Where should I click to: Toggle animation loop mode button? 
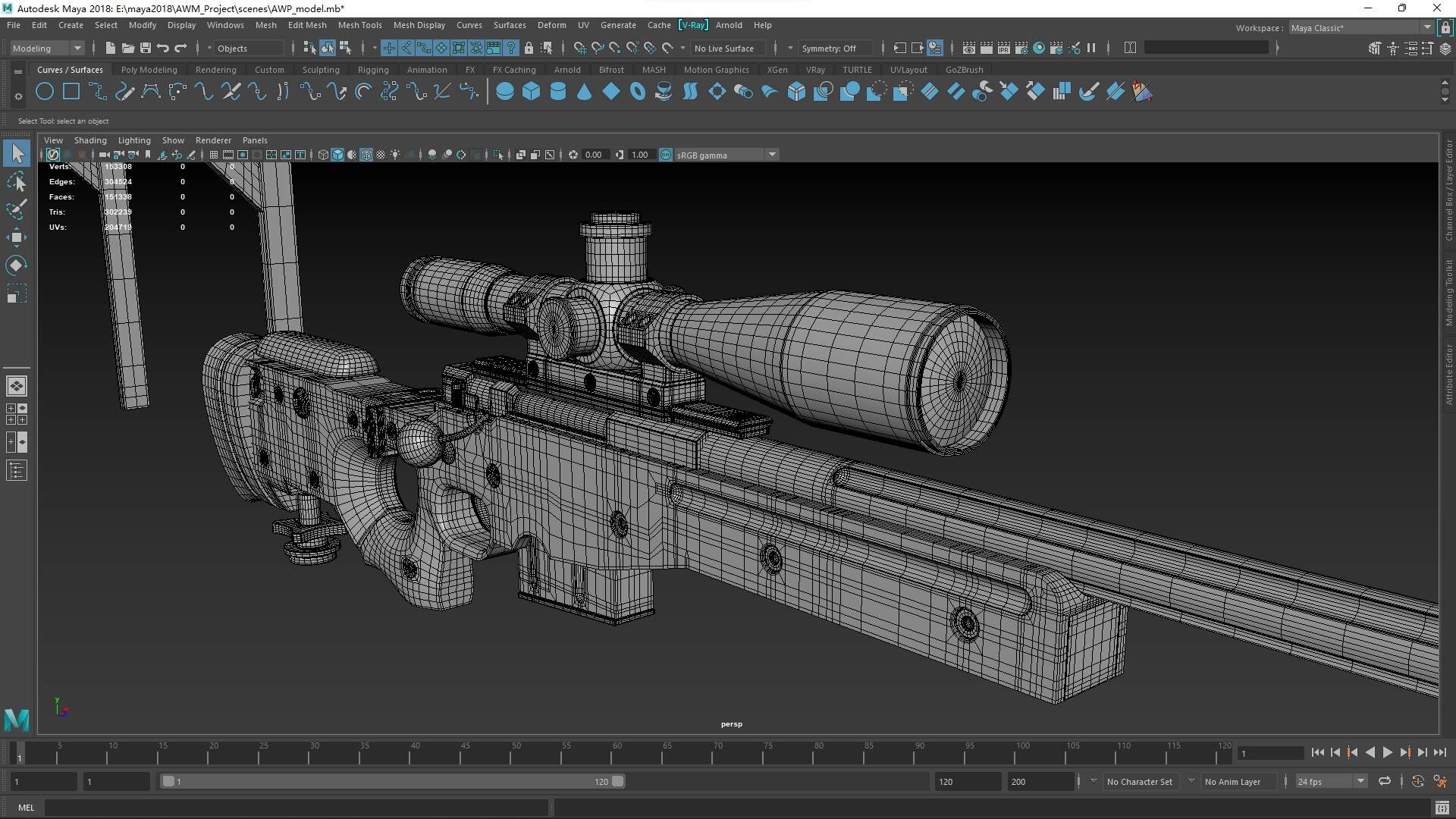pyautogui.click(x=1385, y=781)
